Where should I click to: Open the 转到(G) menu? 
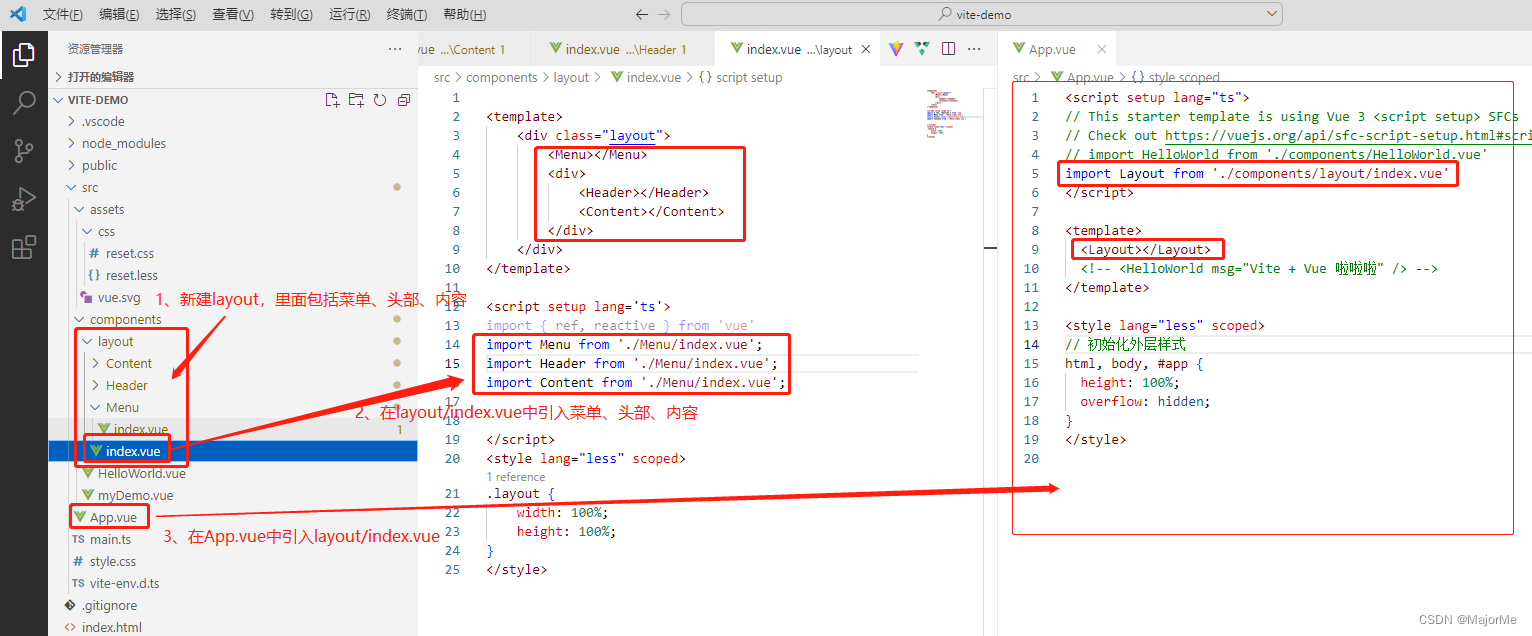(x=291, y=14)
